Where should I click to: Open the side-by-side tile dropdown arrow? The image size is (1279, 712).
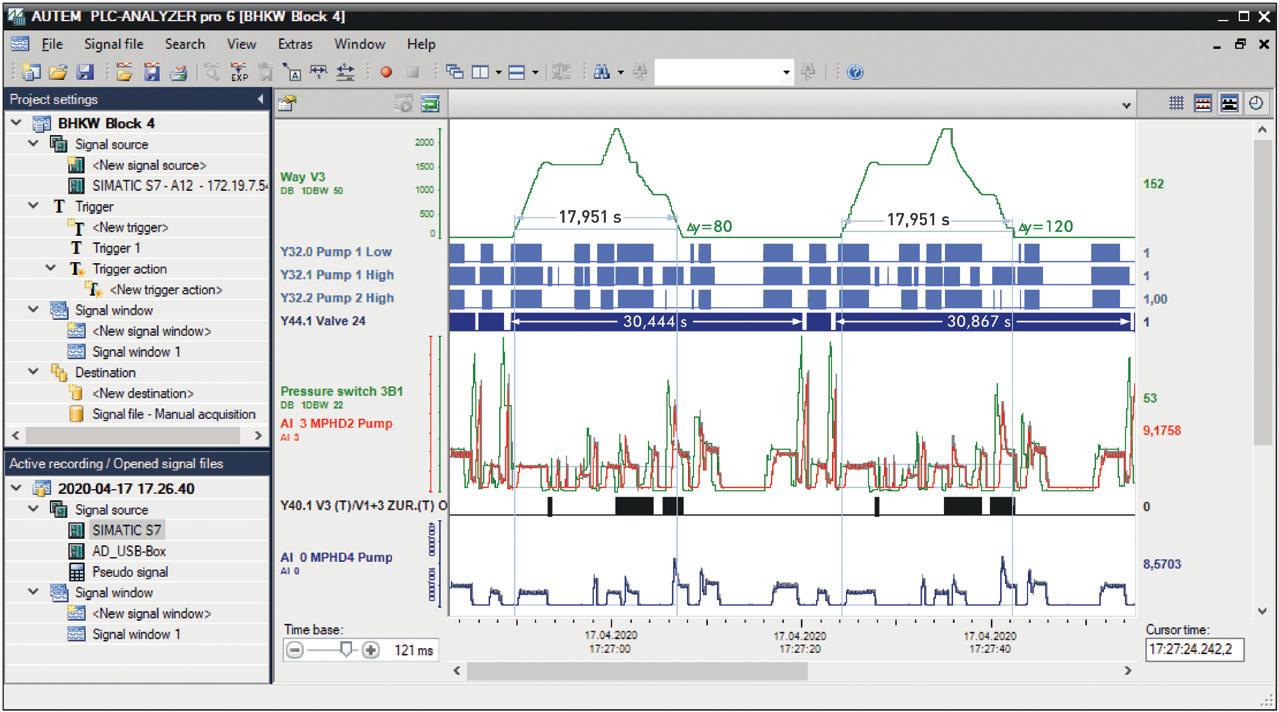pos(499,72)
